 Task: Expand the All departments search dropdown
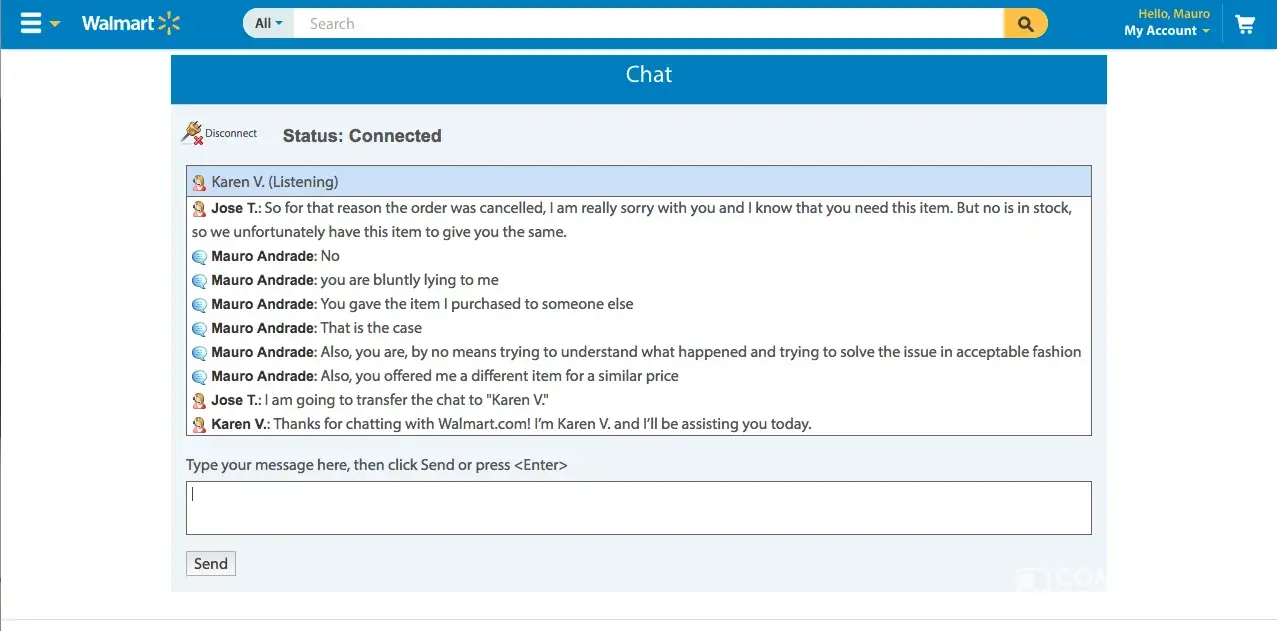[268, 23]
